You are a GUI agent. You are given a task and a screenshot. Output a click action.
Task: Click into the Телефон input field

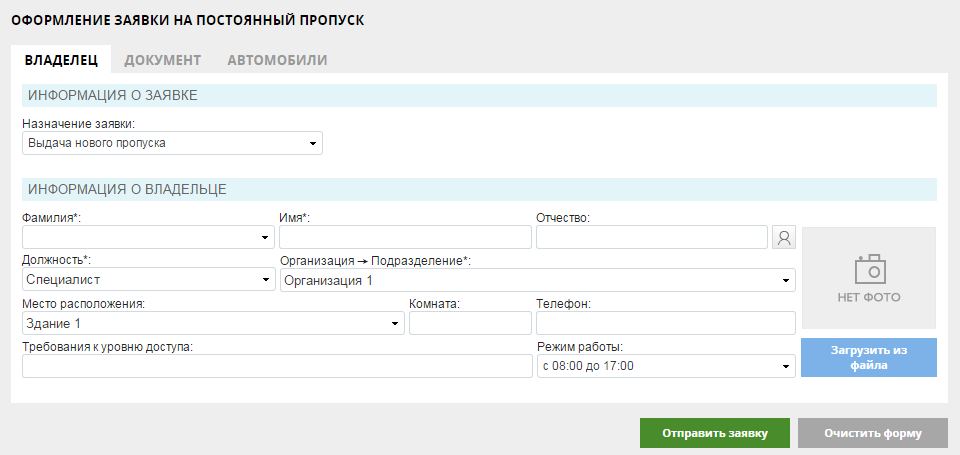coord(666,323)
